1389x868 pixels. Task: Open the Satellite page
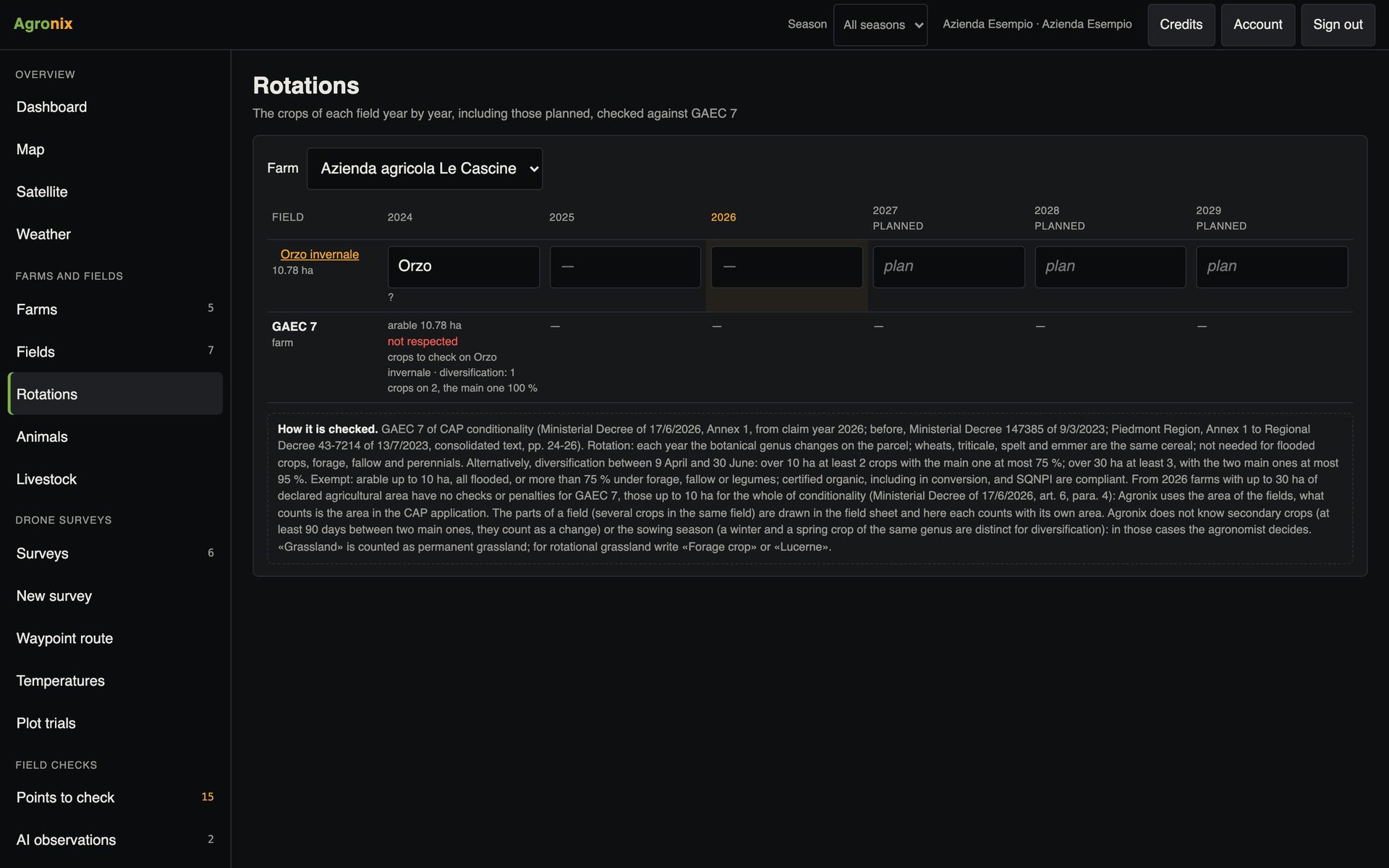pos(116,192)
